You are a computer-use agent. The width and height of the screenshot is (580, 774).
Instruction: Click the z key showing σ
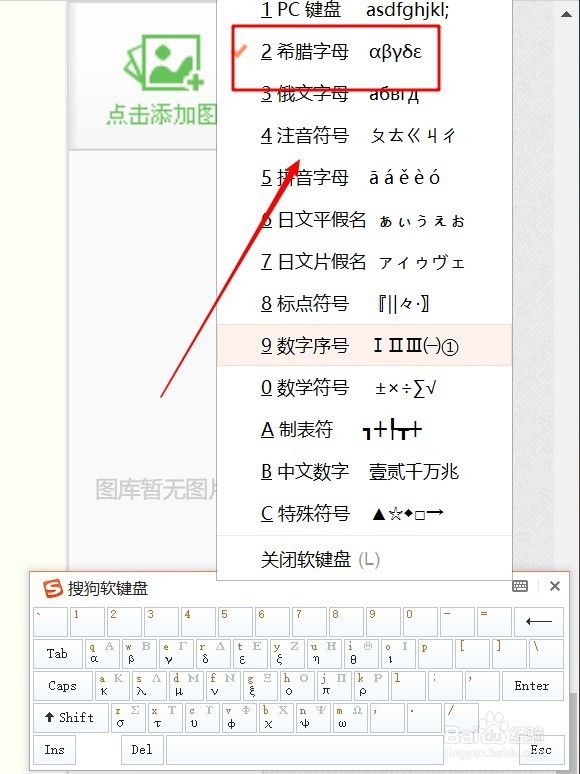coord(128,717)
